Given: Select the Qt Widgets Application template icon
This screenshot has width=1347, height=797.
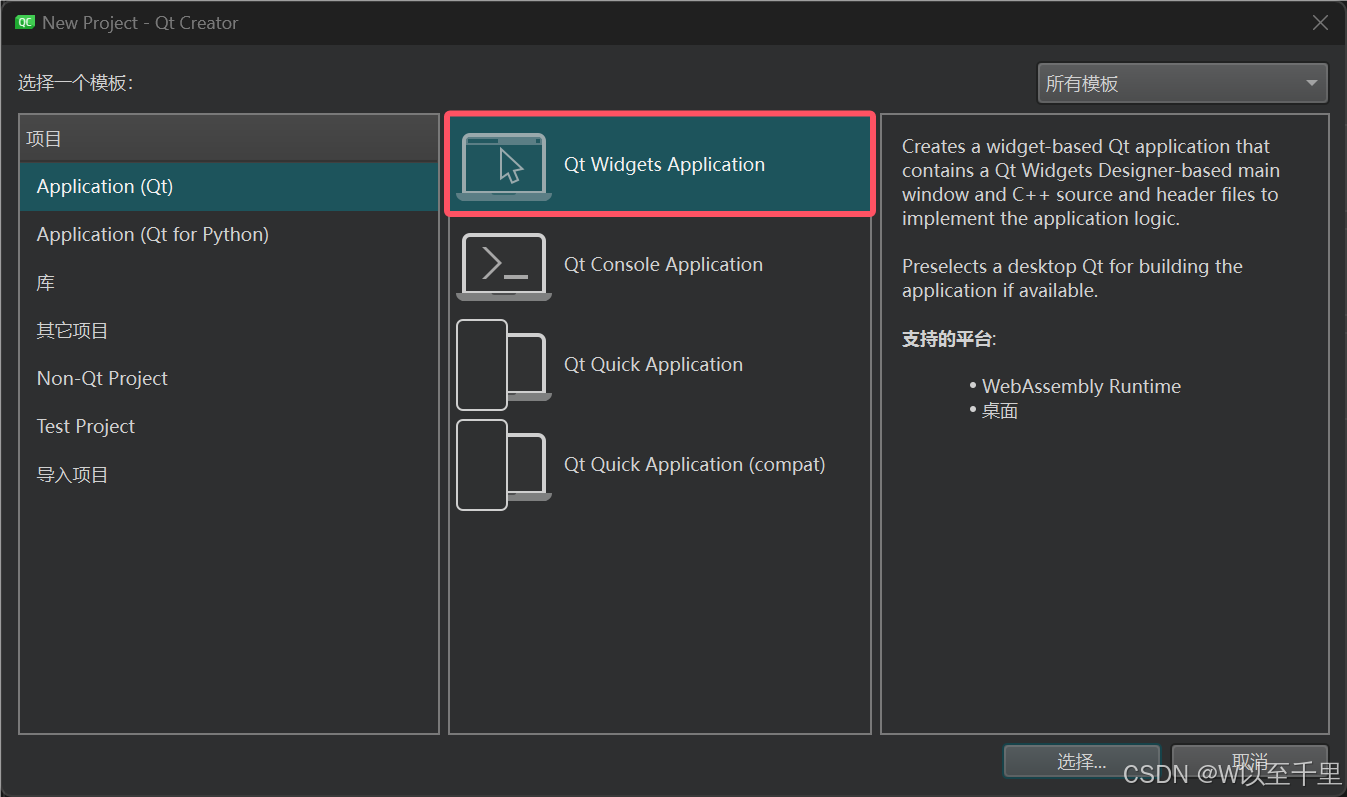Looking at the screenshot, I should [504, 166].
